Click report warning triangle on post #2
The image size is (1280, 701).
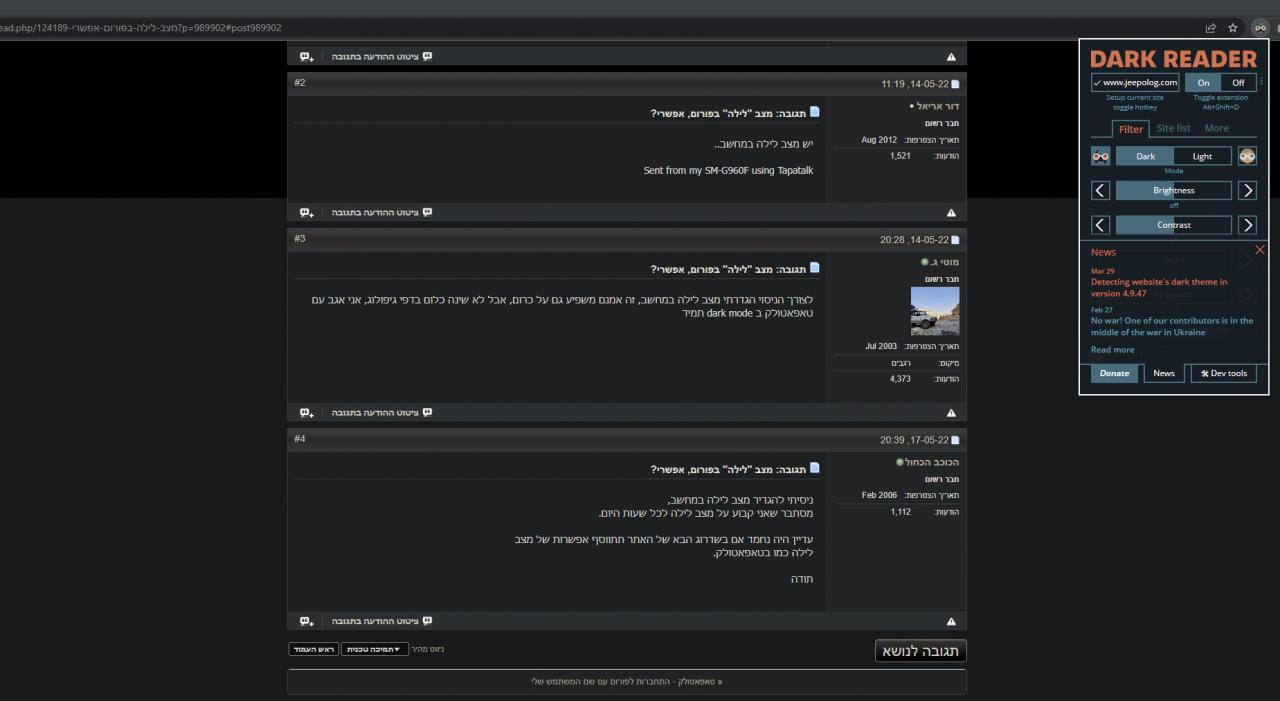point(951,213)
